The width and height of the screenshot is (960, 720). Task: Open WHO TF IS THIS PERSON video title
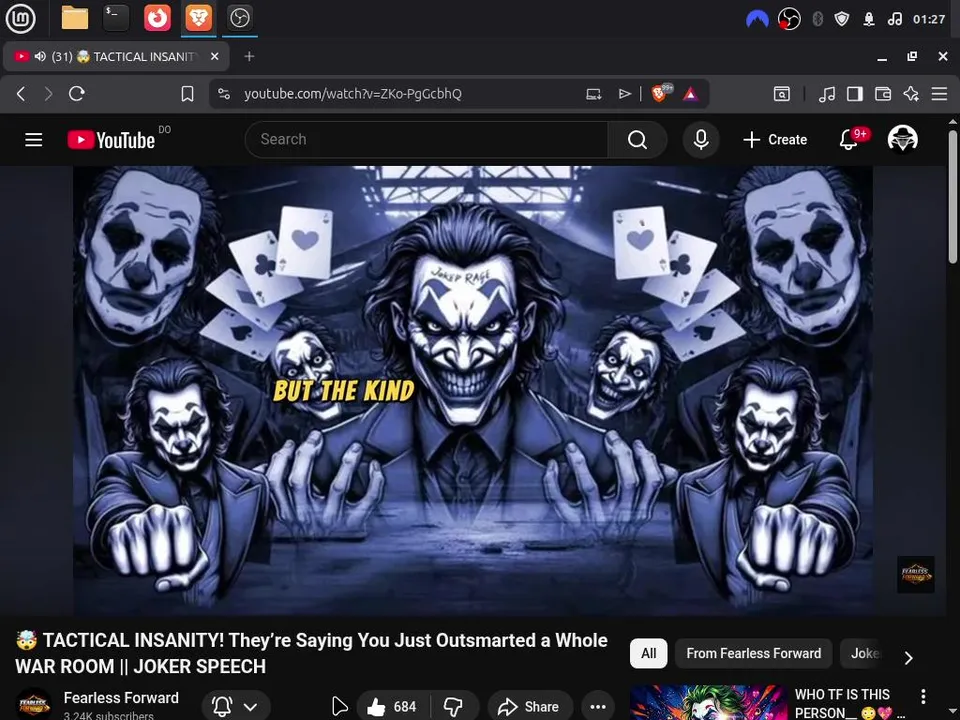pyautogui.click(x=851, y=703)
